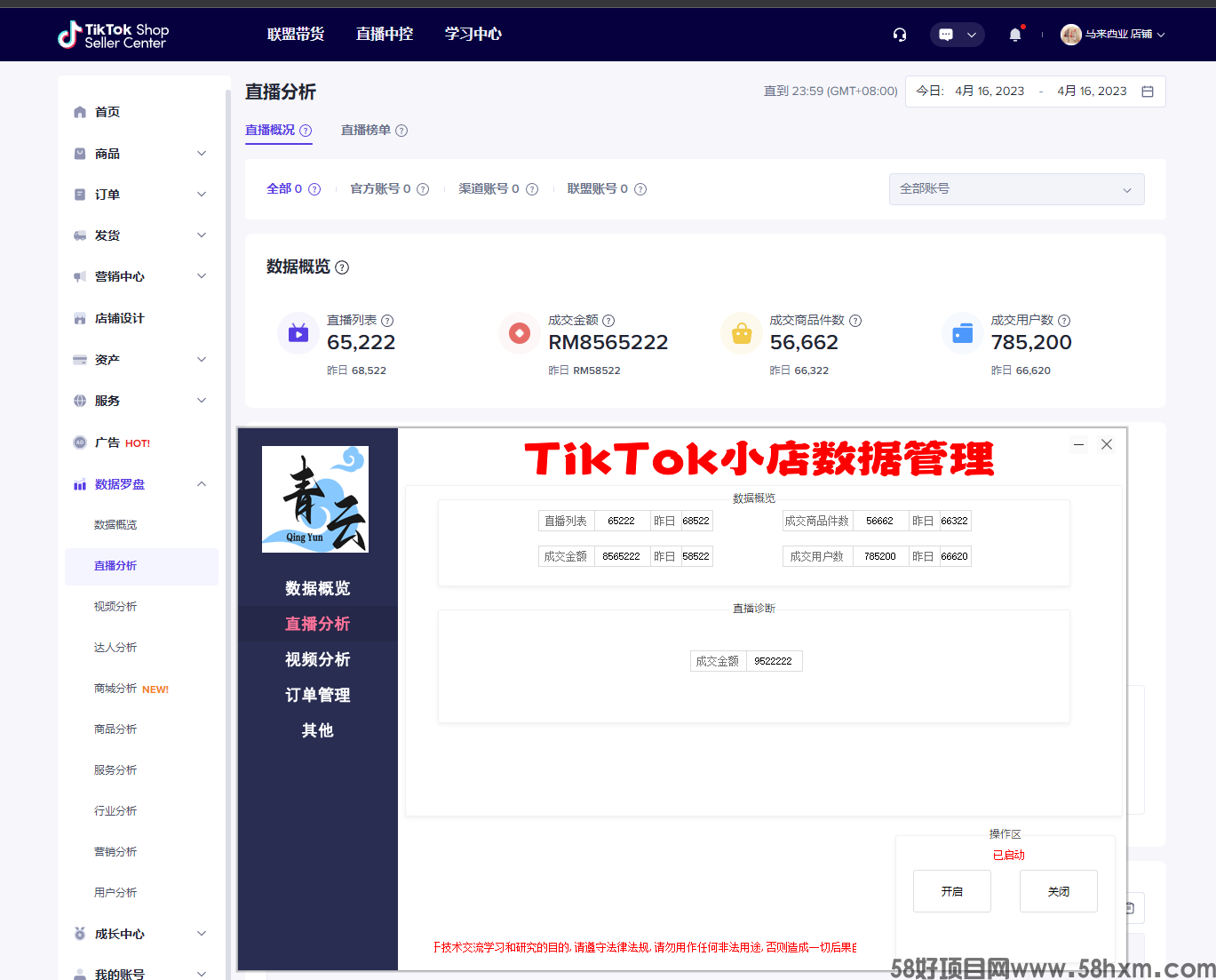Select 其他 in the management tool menu
Viewport: 1216px width, 980px height.
pos(318,730)
